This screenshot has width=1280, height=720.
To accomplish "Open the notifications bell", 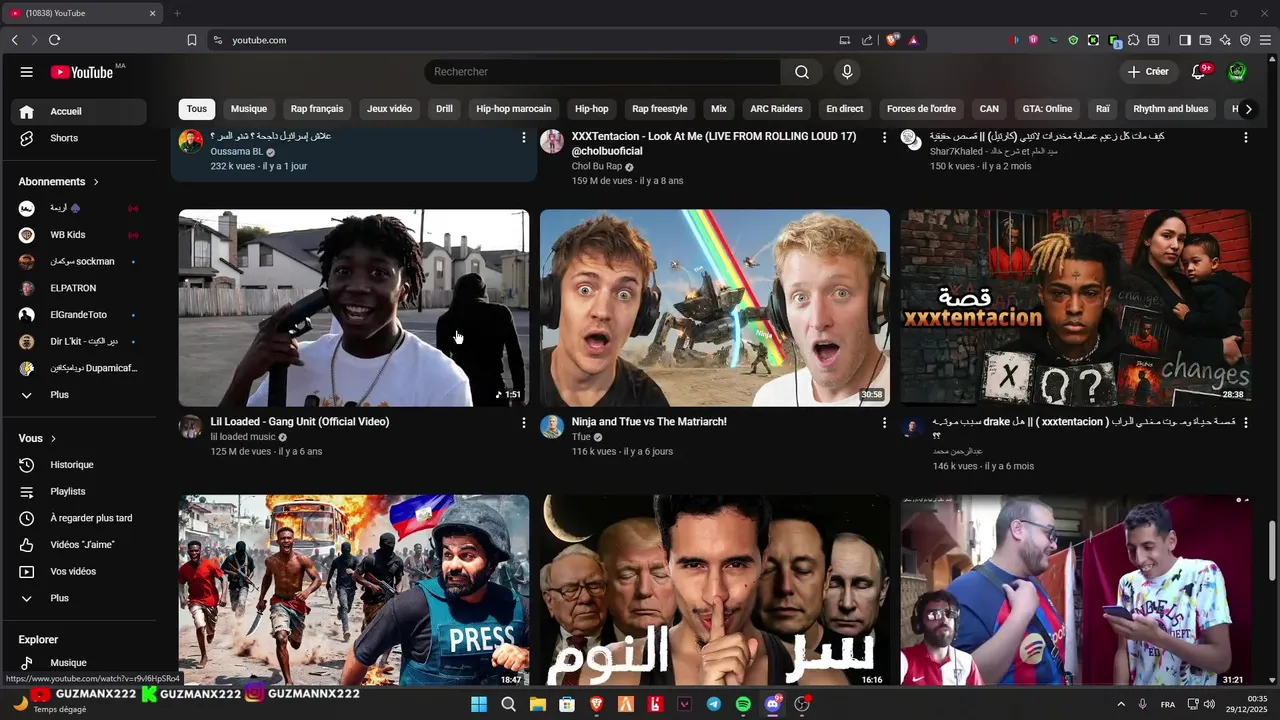I will [x=1199, y=72].
